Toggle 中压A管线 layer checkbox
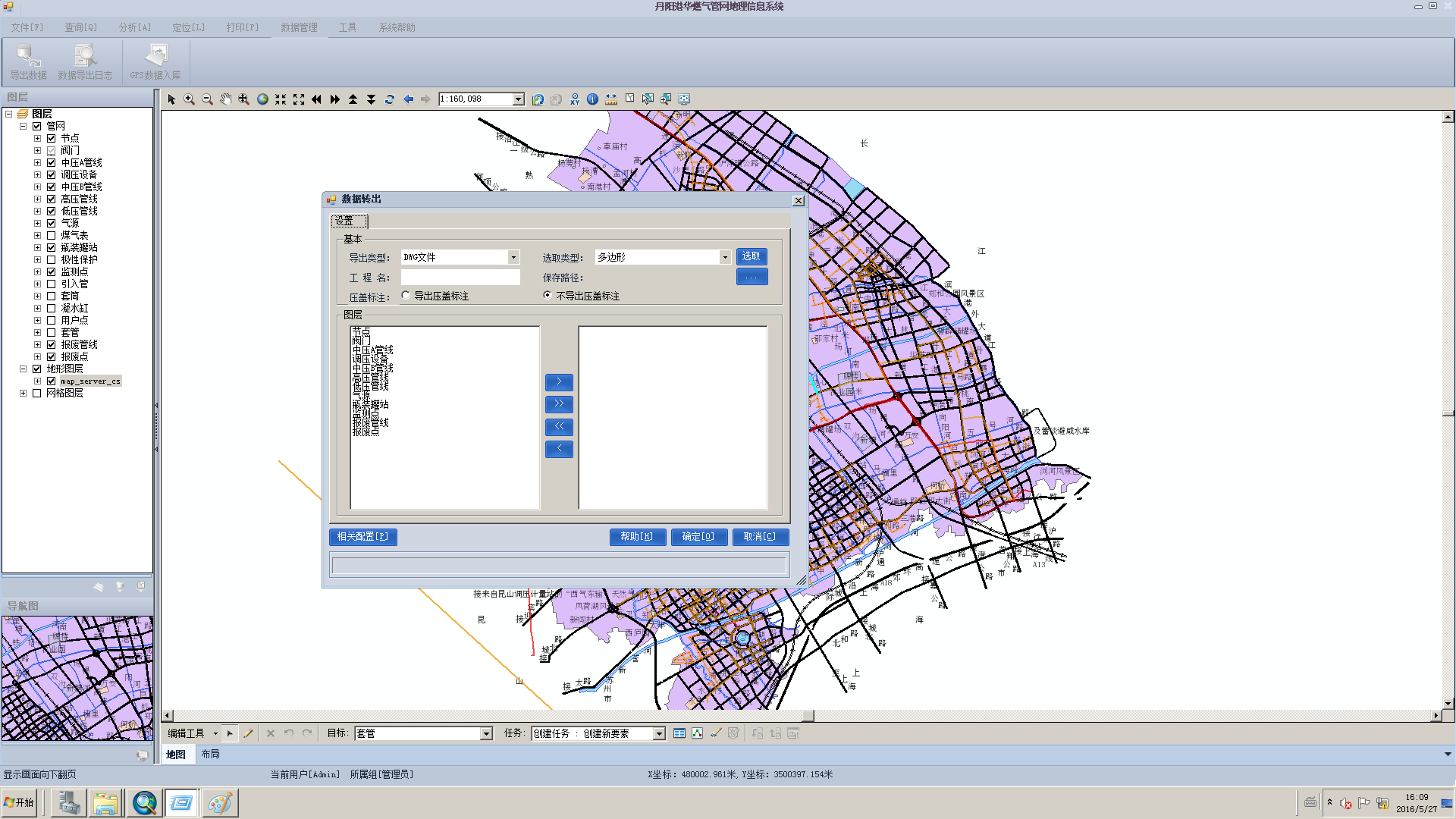1456x819 pixels. point(52,162)
